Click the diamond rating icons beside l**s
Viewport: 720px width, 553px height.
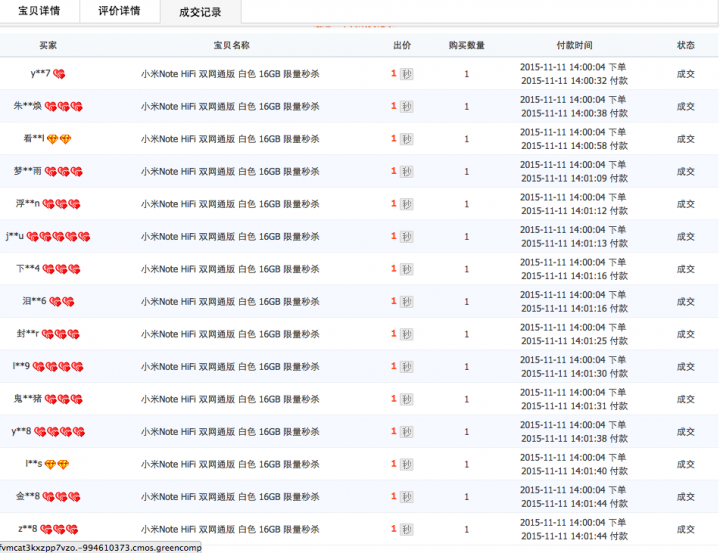point(57,465)
